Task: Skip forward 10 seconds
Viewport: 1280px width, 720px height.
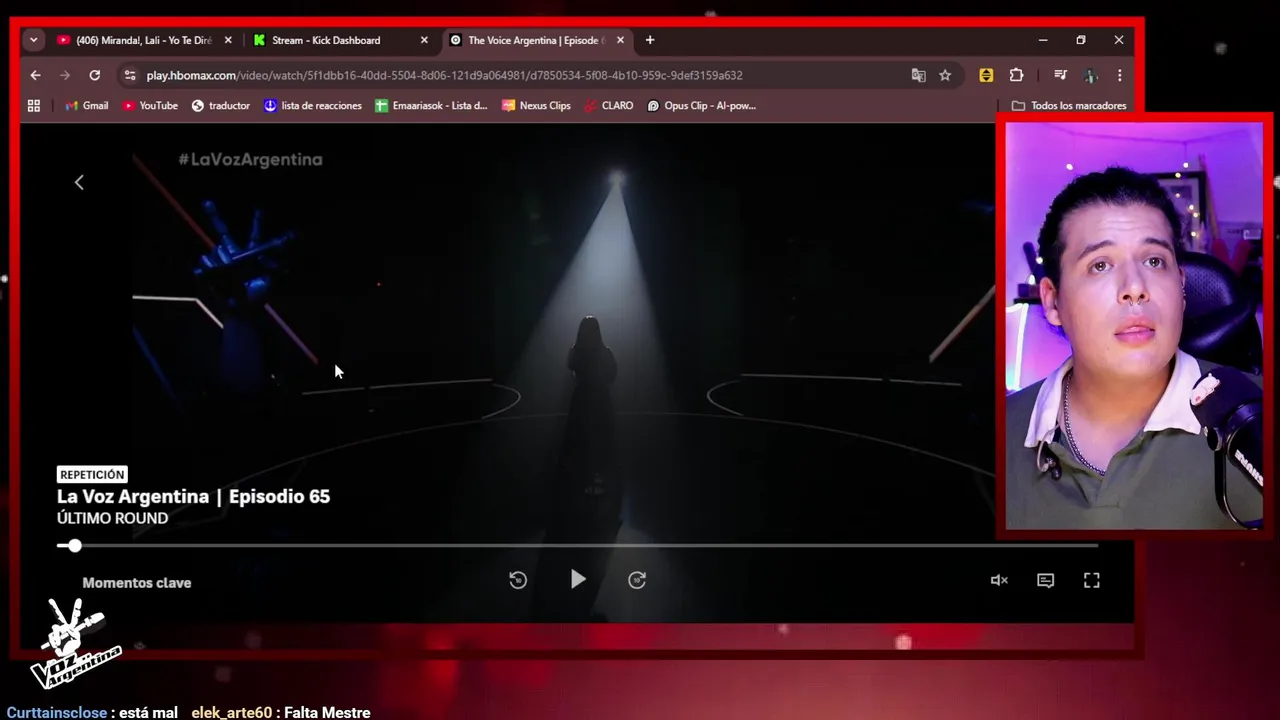Action: coord(637,580)
